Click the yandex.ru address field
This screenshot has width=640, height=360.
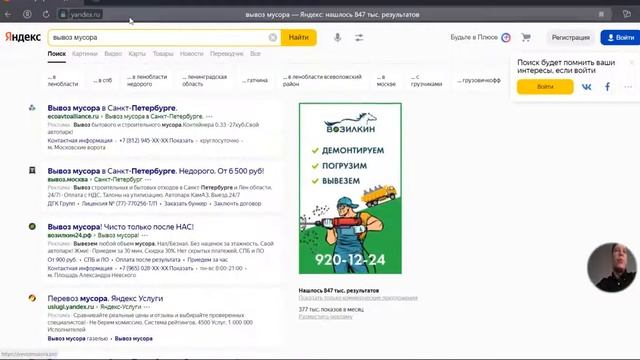coord(80,14)
